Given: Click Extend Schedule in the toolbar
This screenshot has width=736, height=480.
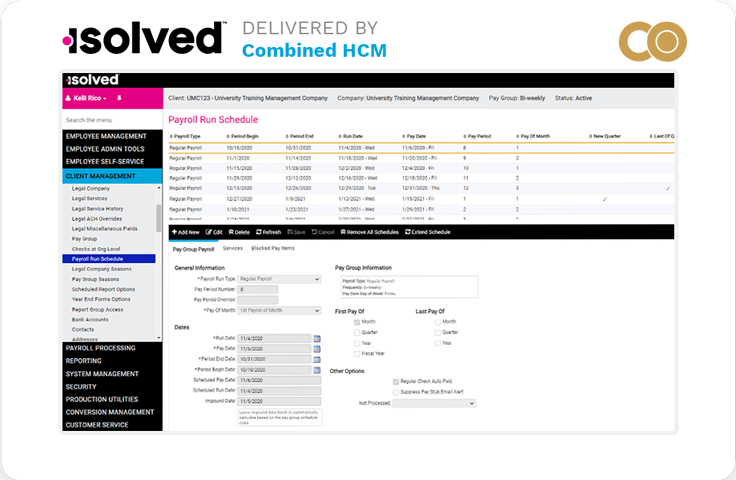Looking at the screenshot, I should 428,232.
